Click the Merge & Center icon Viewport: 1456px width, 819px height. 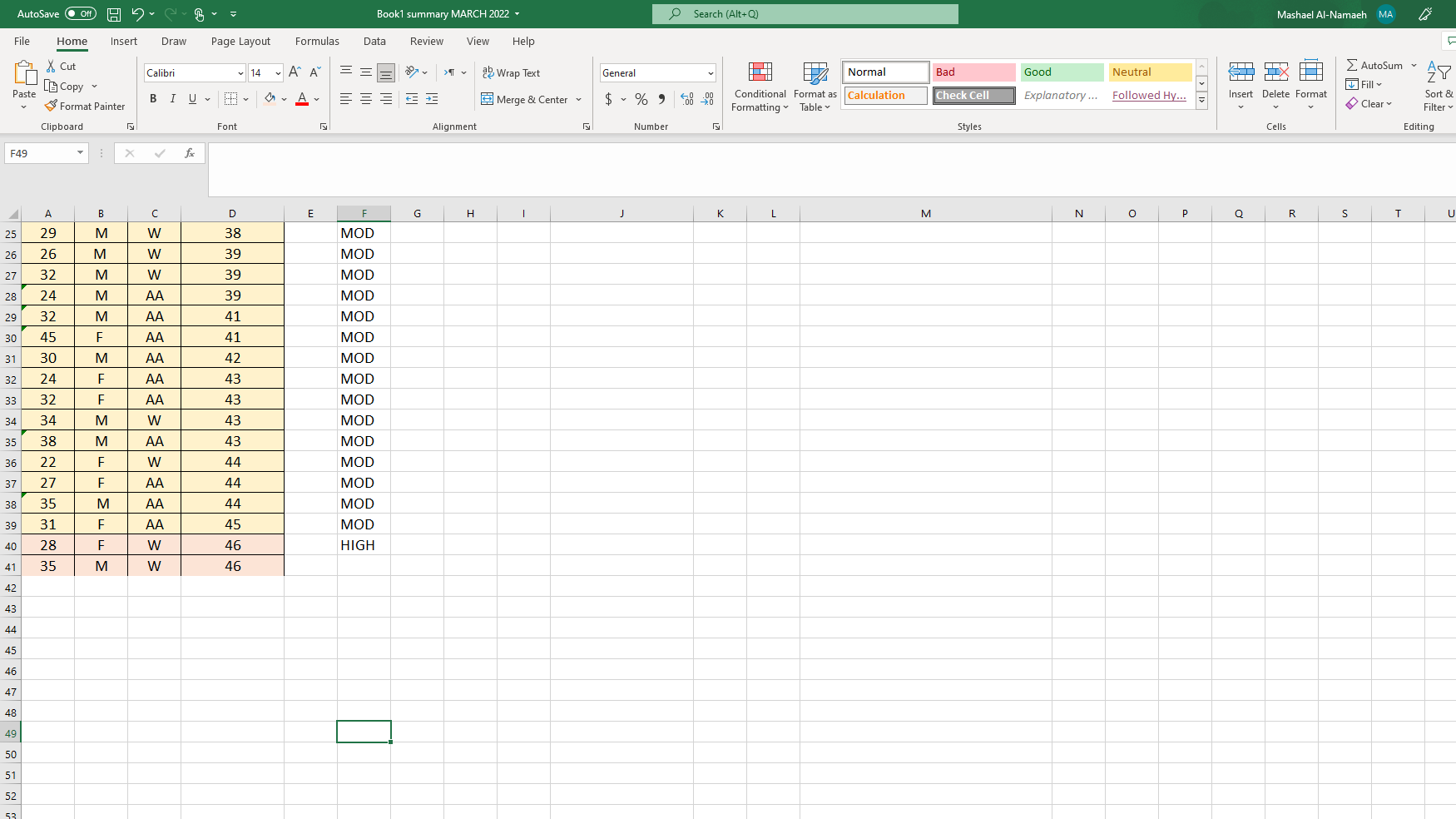point(488,99)
